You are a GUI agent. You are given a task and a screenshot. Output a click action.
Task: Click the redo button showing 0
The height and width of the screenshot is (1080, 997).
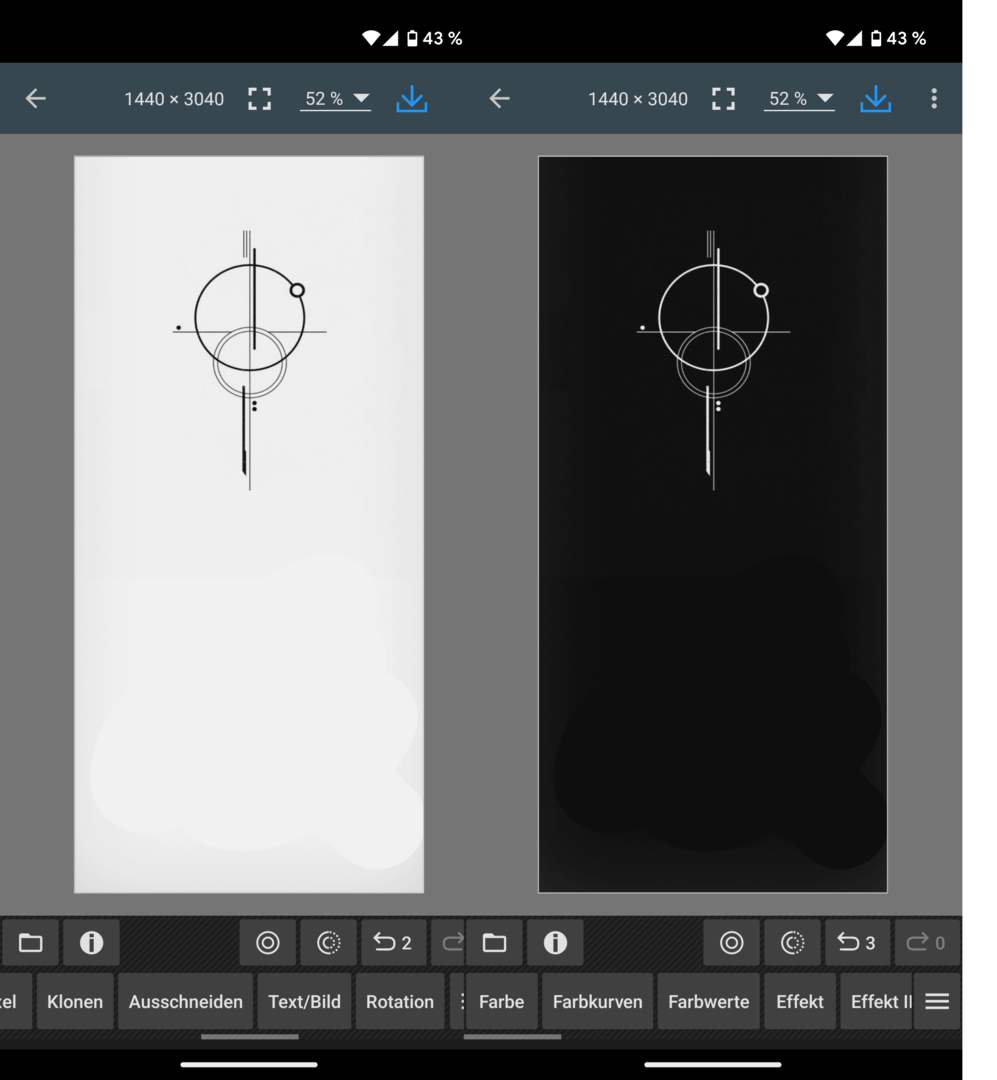[926, 942]
